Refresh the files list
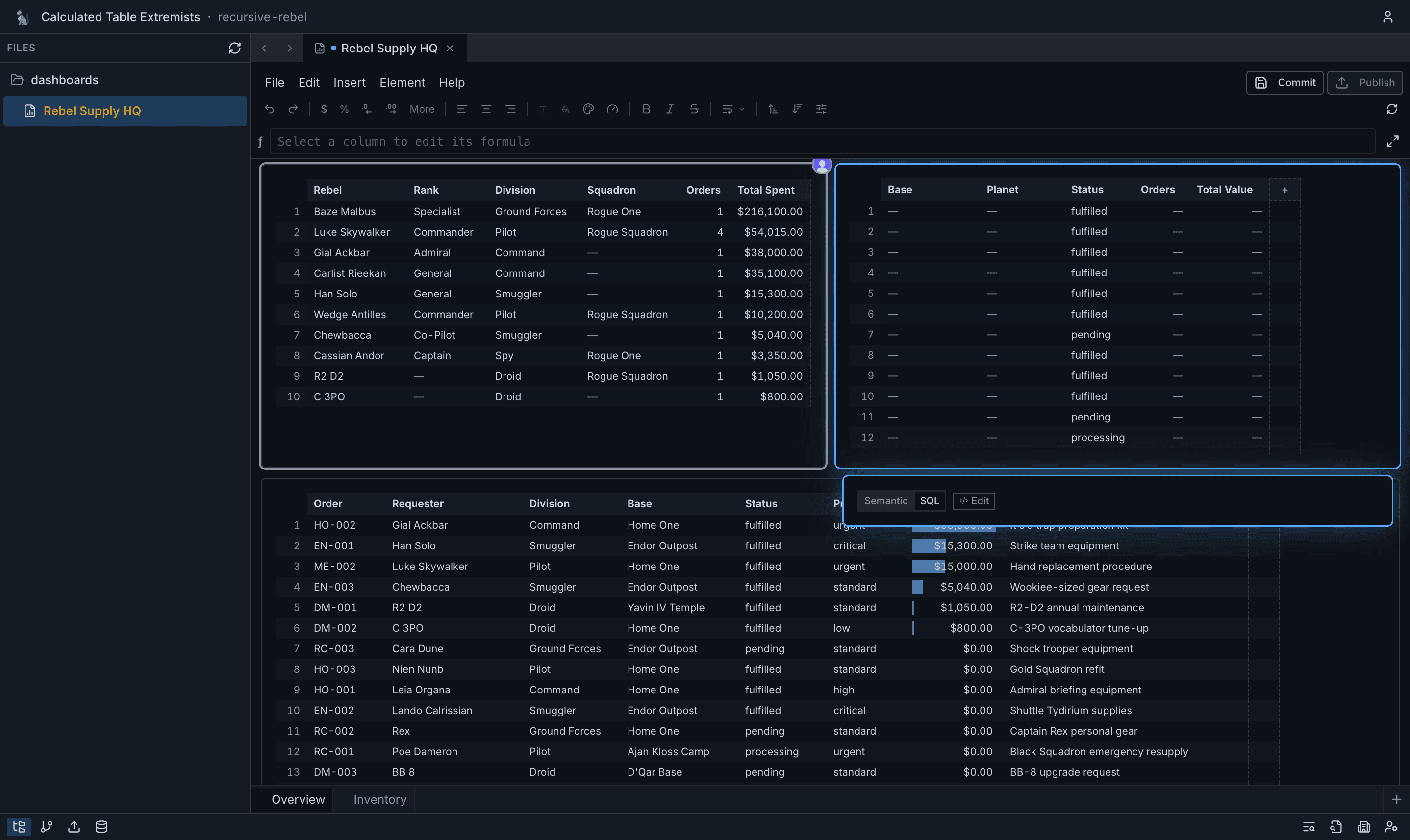Screen dimensions: 1410x840 [235, 48]
